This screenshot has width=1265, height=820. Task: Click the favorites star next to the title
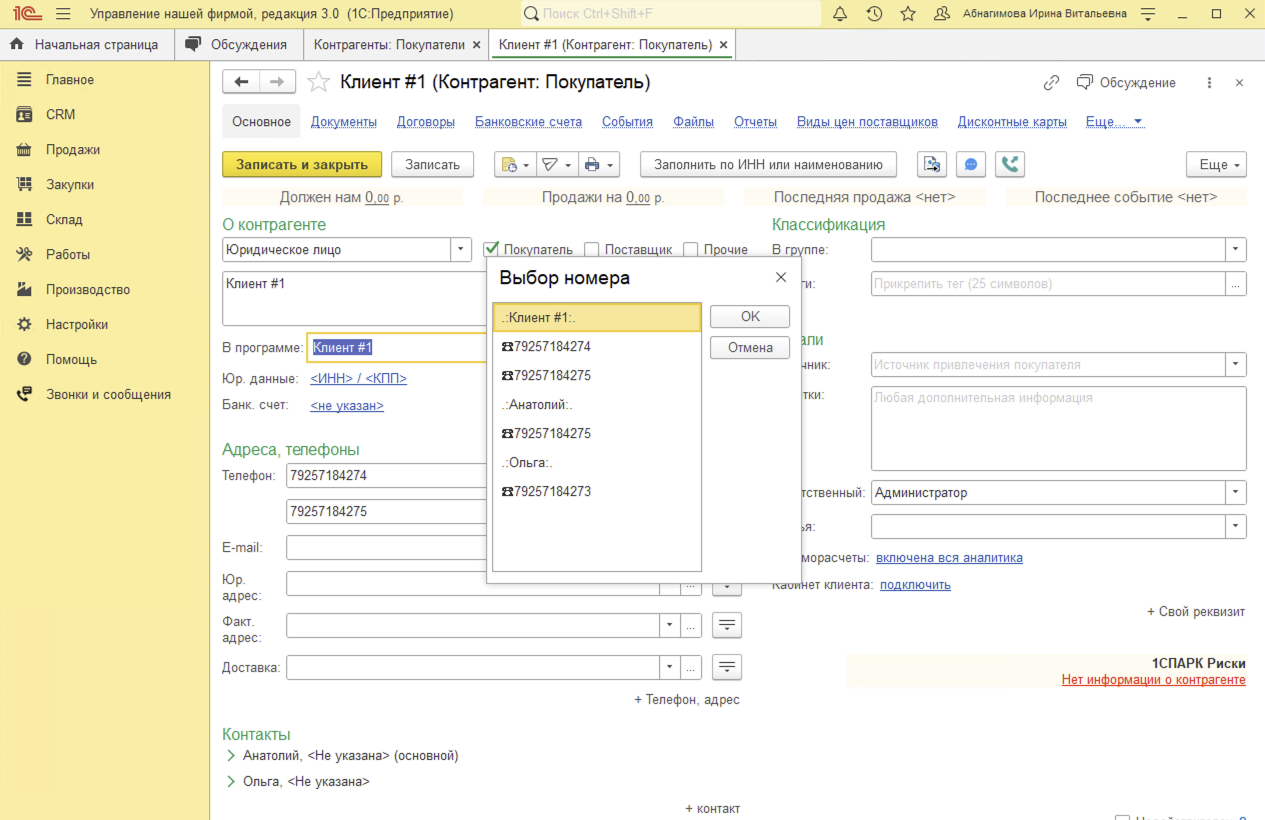(318, 82)
